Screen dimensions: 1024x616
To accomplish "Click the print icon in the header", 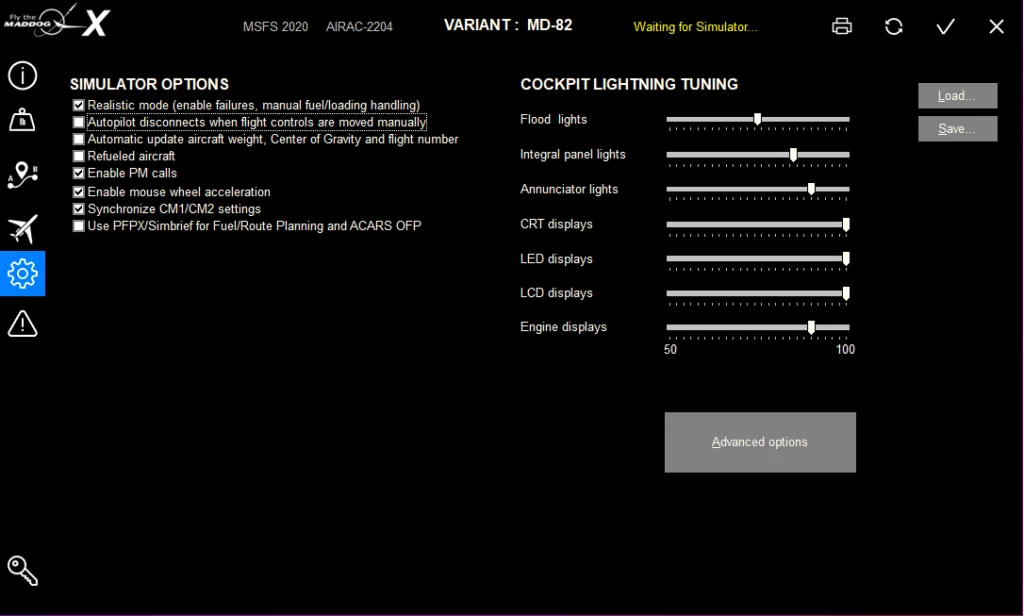I will 842,26.
